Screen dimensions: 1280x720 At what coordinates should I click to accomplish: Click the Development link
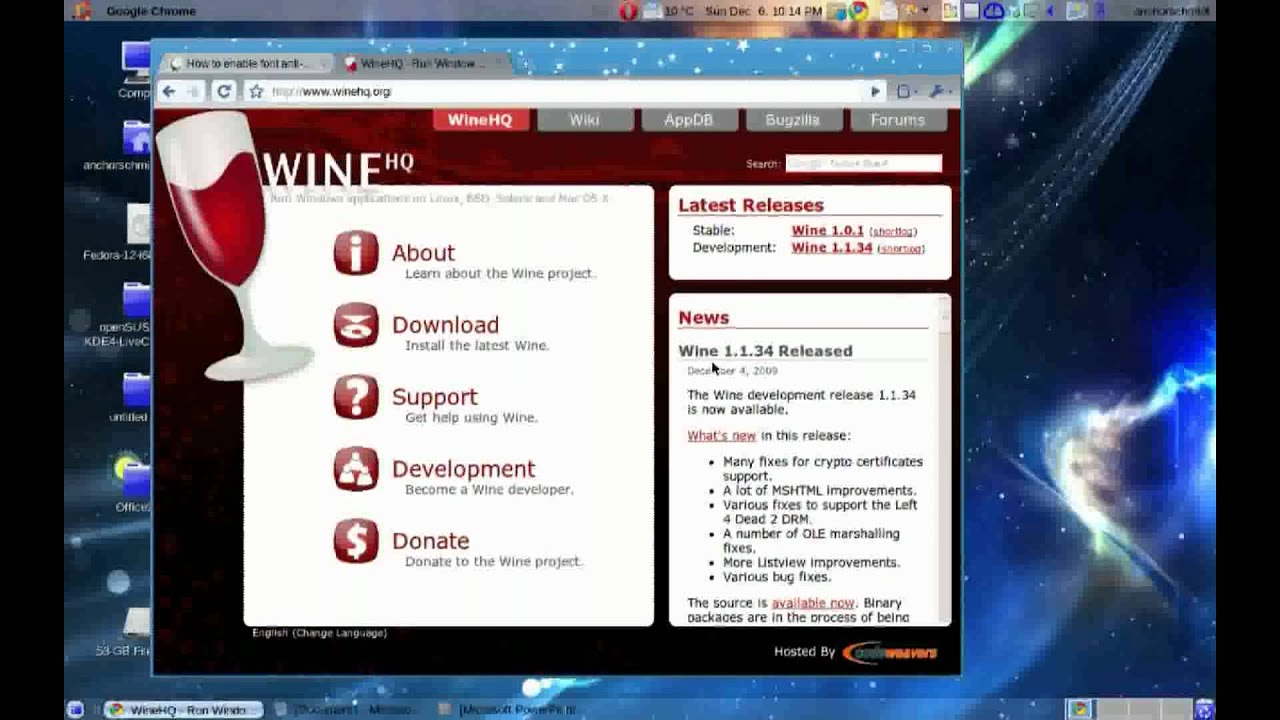tap(463, 469)
